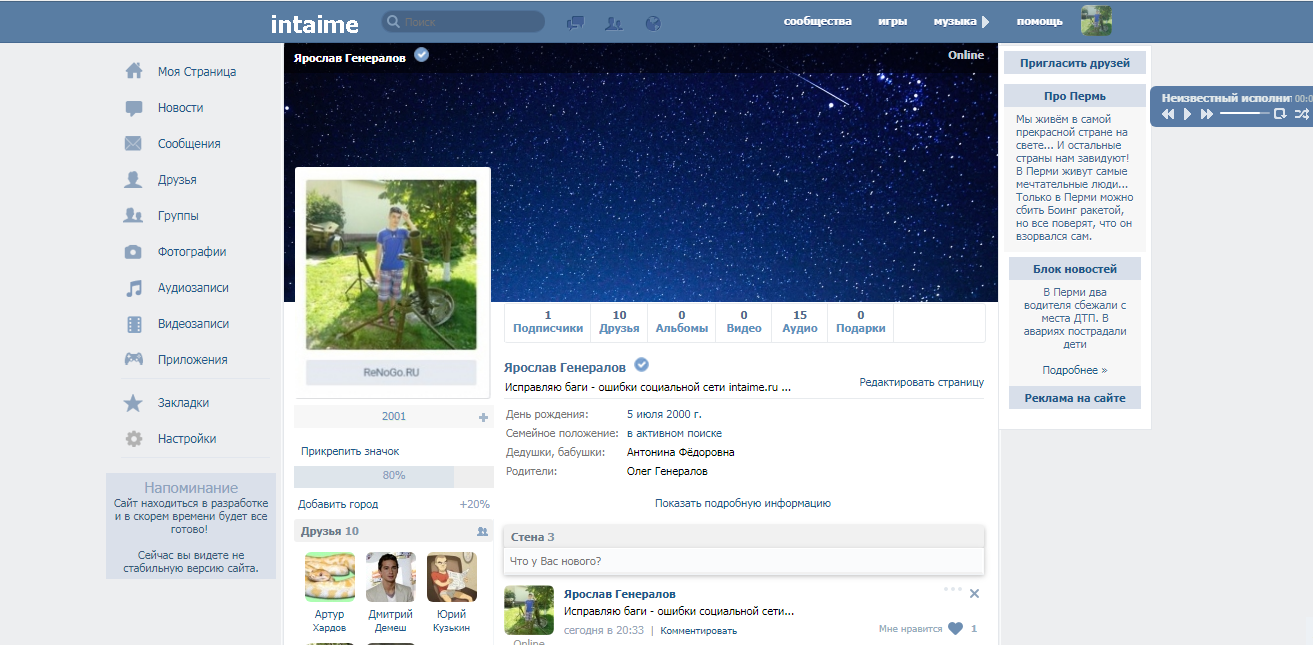Open Приложения gamepad icon

[x=133, y=359]
